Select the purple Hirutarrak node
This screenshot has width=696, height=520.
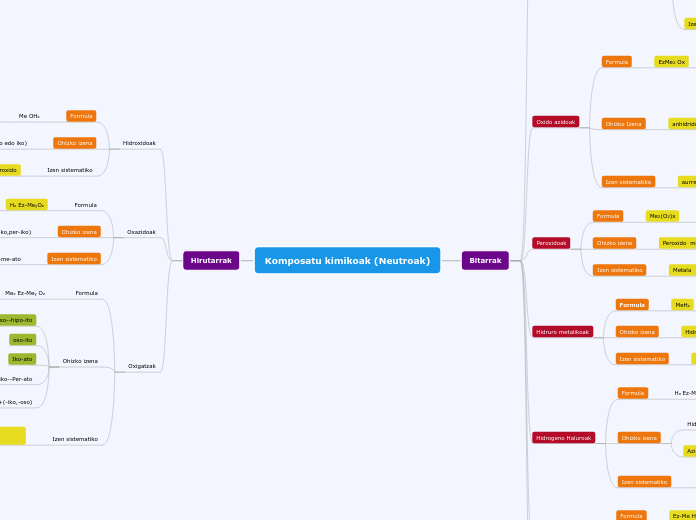tap(211, 260)
